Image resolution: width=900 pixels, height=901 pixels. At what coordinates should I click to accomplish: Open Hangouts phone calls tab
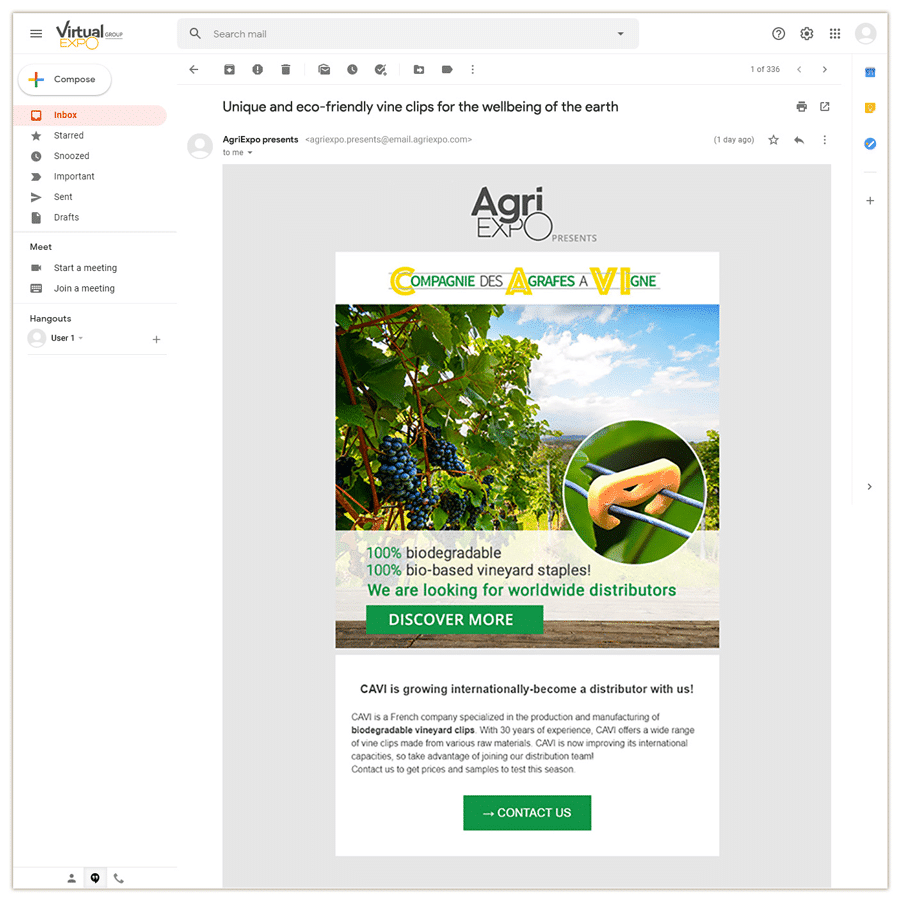pos(118,878)
